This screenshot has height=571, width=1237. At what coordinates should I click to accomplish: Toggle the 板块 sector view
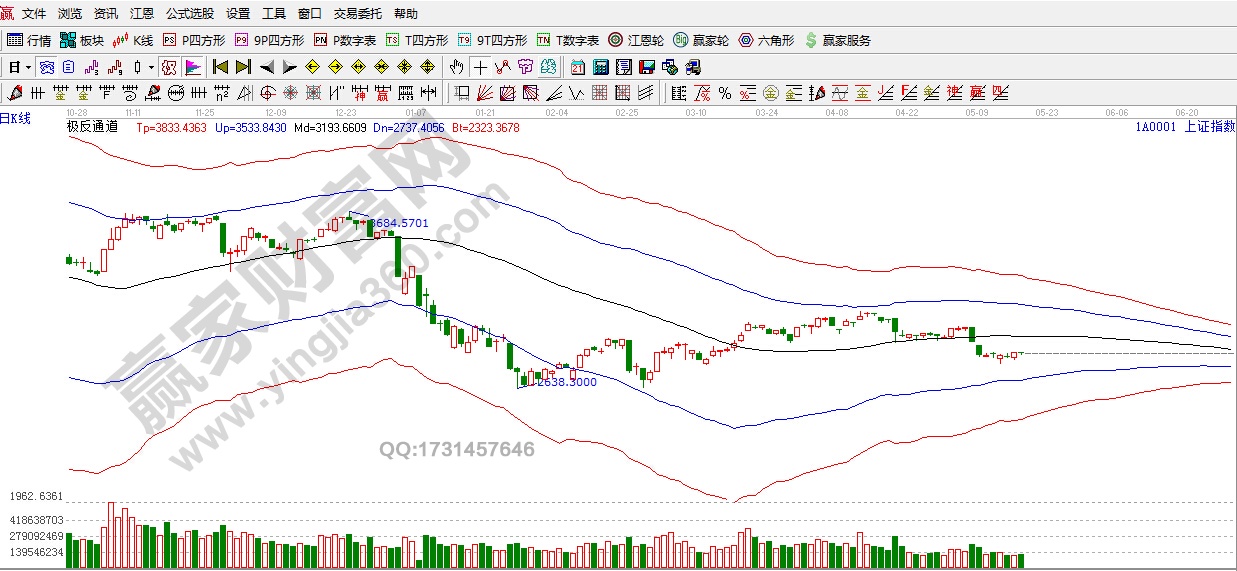click(82, 40)
